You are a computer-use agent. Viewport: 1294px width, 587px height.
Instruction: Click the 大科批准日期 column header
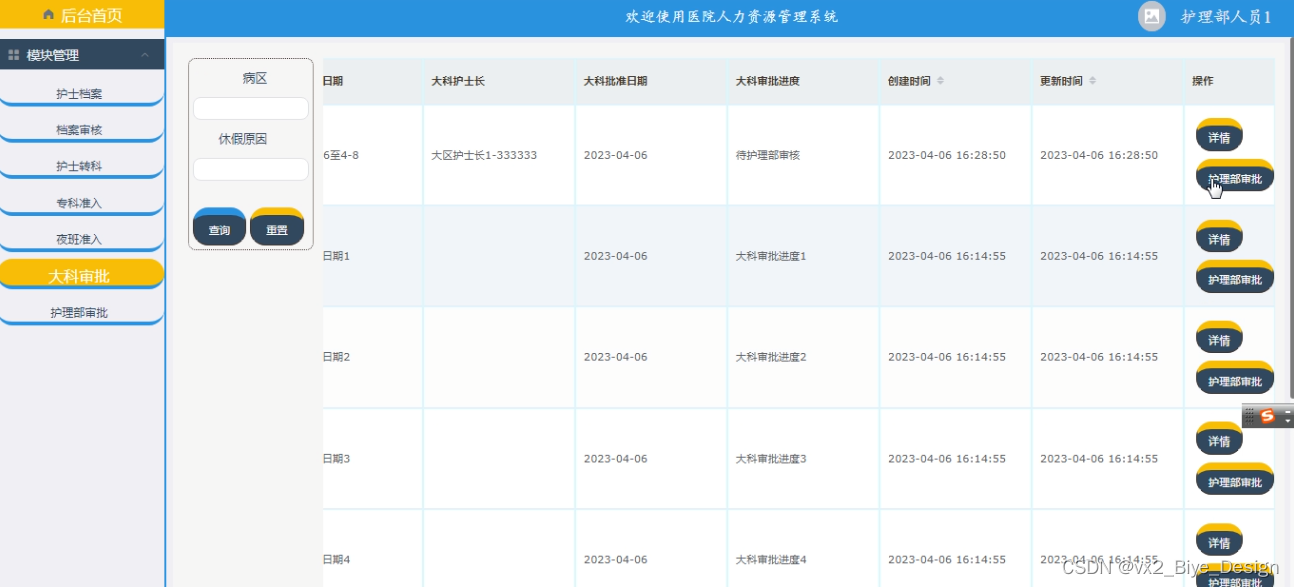point(616,81)
